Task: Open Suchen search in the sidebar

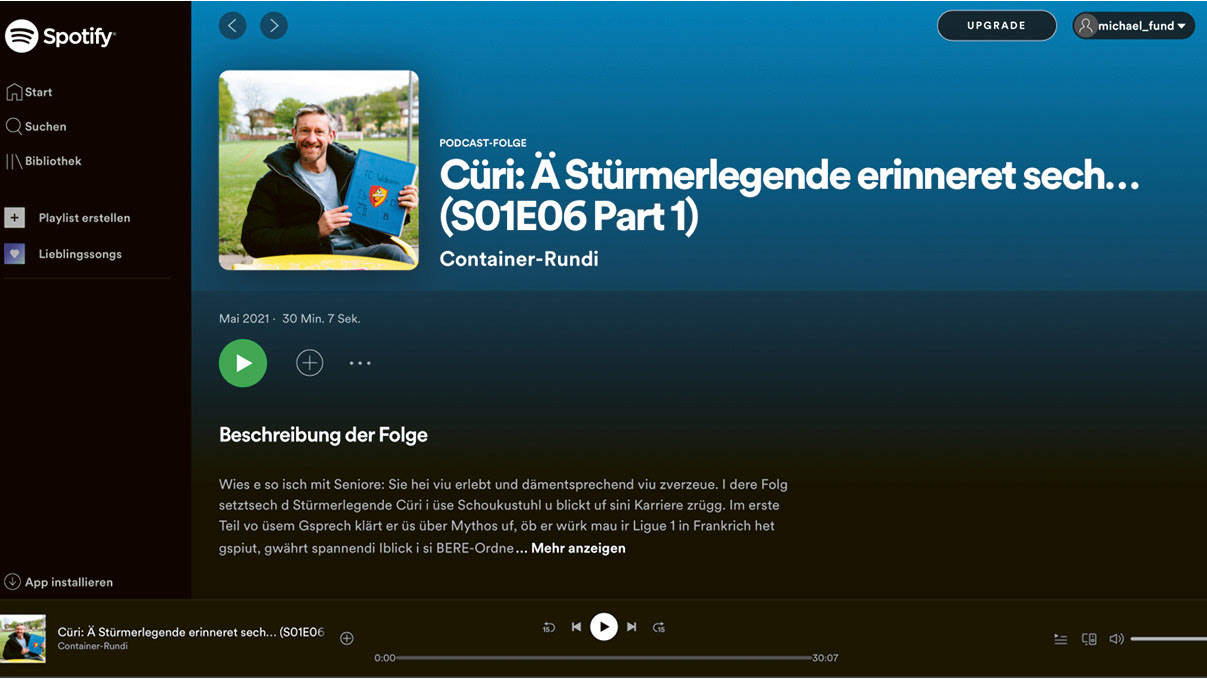Action: (36, 127)
